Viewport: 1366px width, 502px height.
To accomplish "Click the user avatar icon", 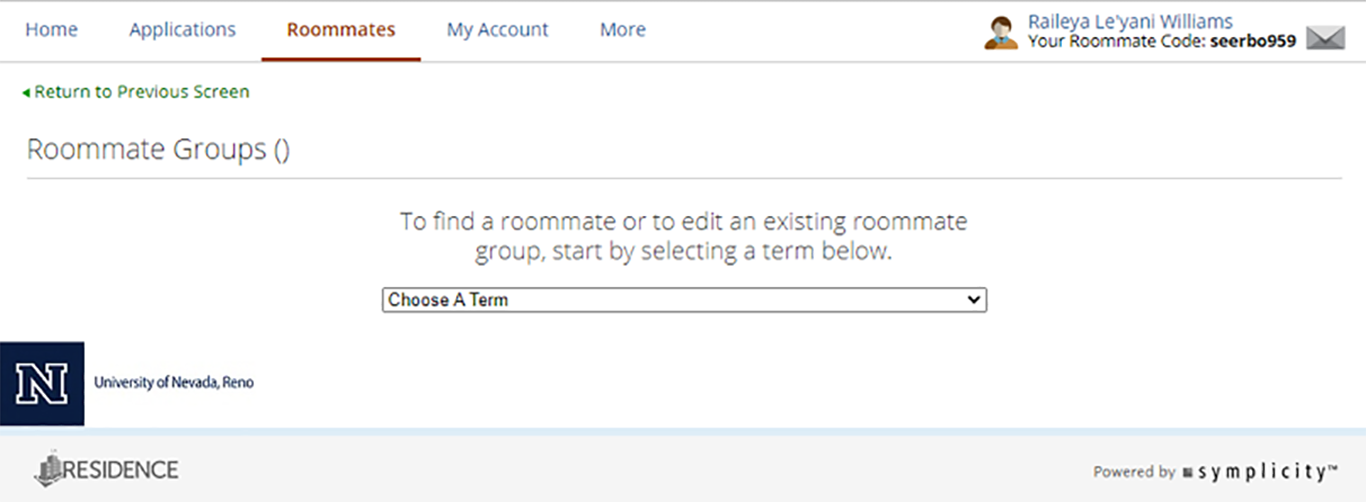I will [x=1001, y=32].
